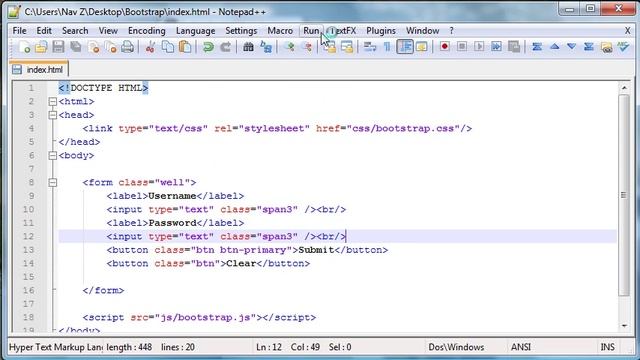Click the macro Playback icon

(479, 47)
